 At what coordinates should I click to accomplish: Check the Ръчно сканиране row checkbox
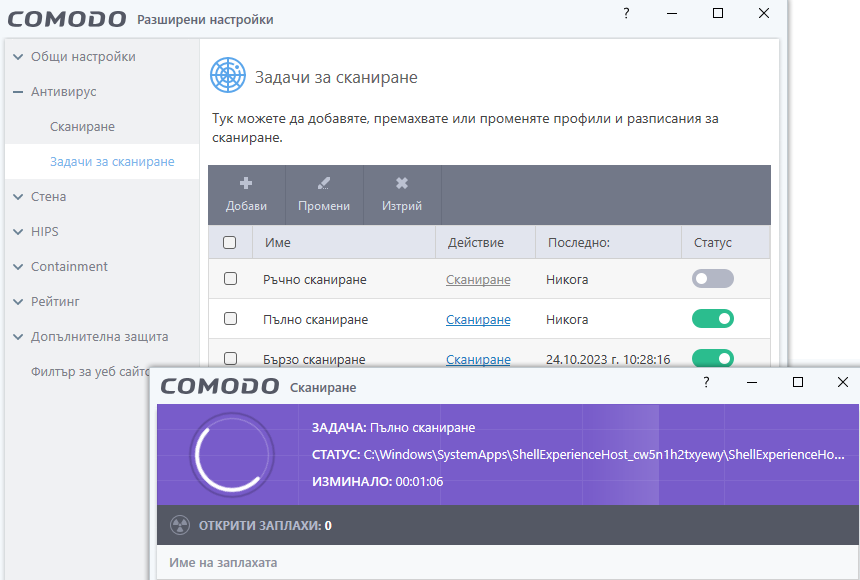point(230,279)
